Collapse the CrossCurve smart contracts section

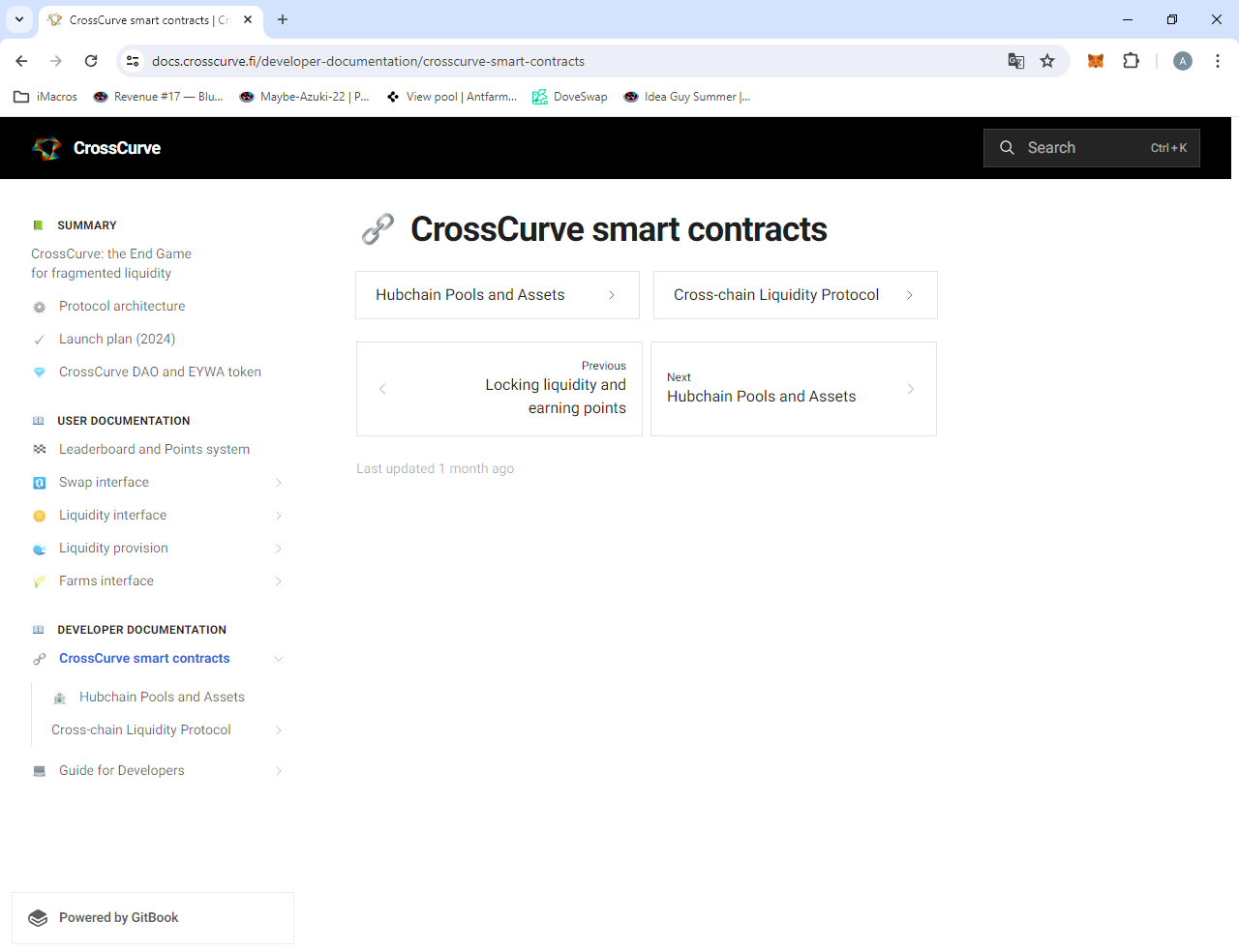click(279, 659)
